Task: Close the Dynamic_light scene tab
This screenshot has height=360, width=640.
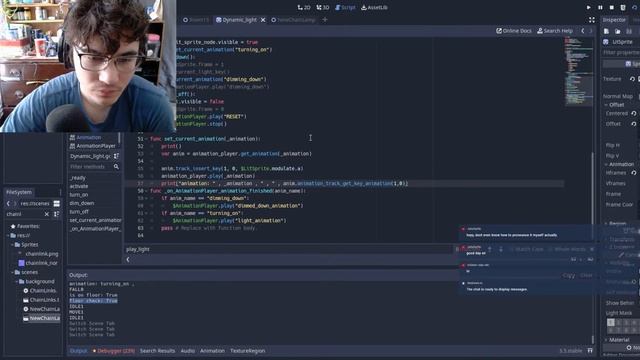Action: tap(263, 20)
